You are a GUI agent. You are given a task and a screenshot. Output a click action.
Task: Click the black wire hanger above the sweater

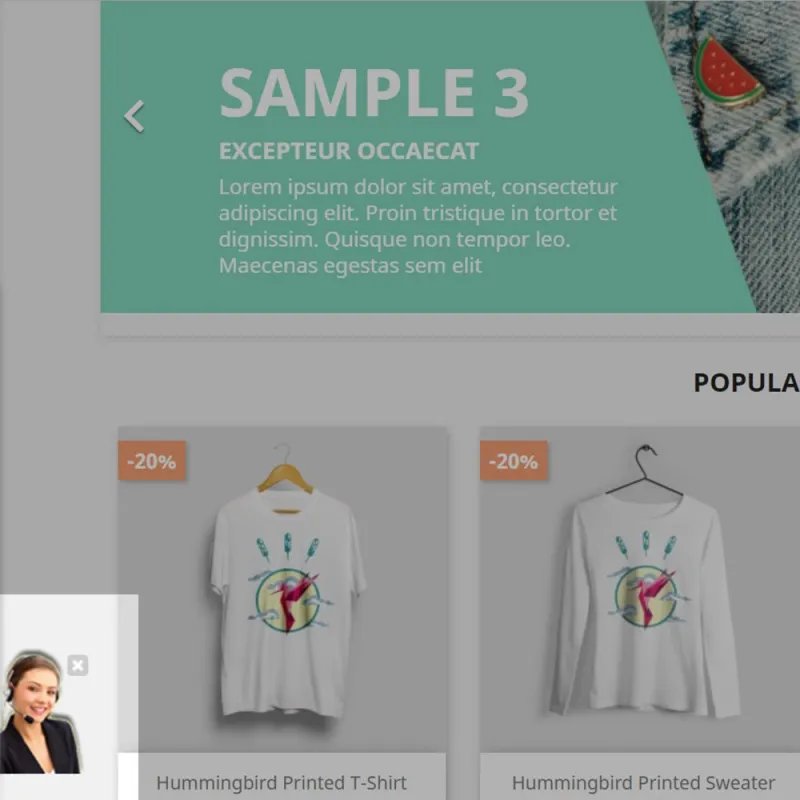point(645,470)
